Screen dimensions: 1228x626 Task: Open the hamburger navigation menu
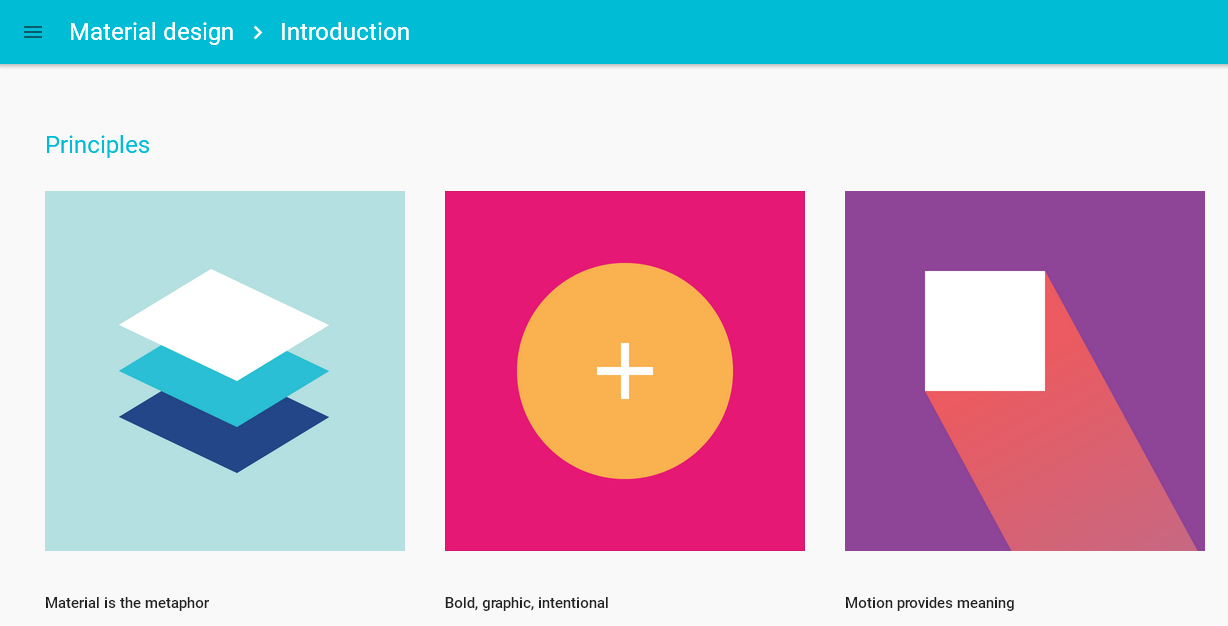pos(33,32)
